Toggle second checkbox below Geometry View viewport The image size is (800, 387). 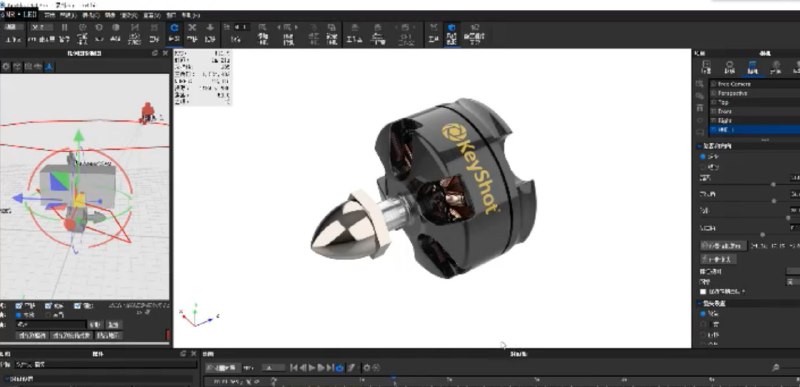pyautogui.click(x=48, y=306)
